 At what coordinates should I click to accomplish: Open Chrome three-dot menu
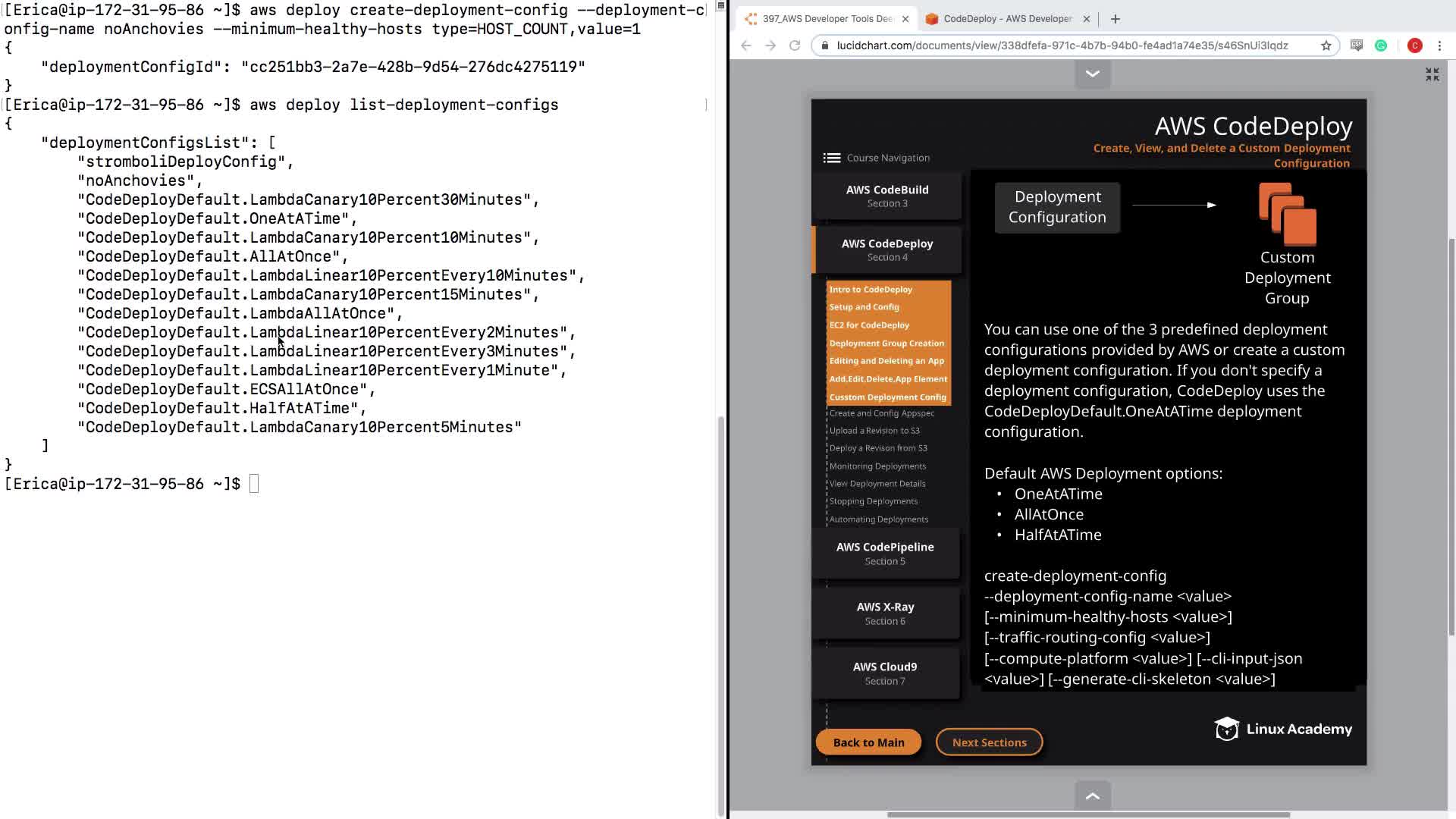pos(1439,45)
